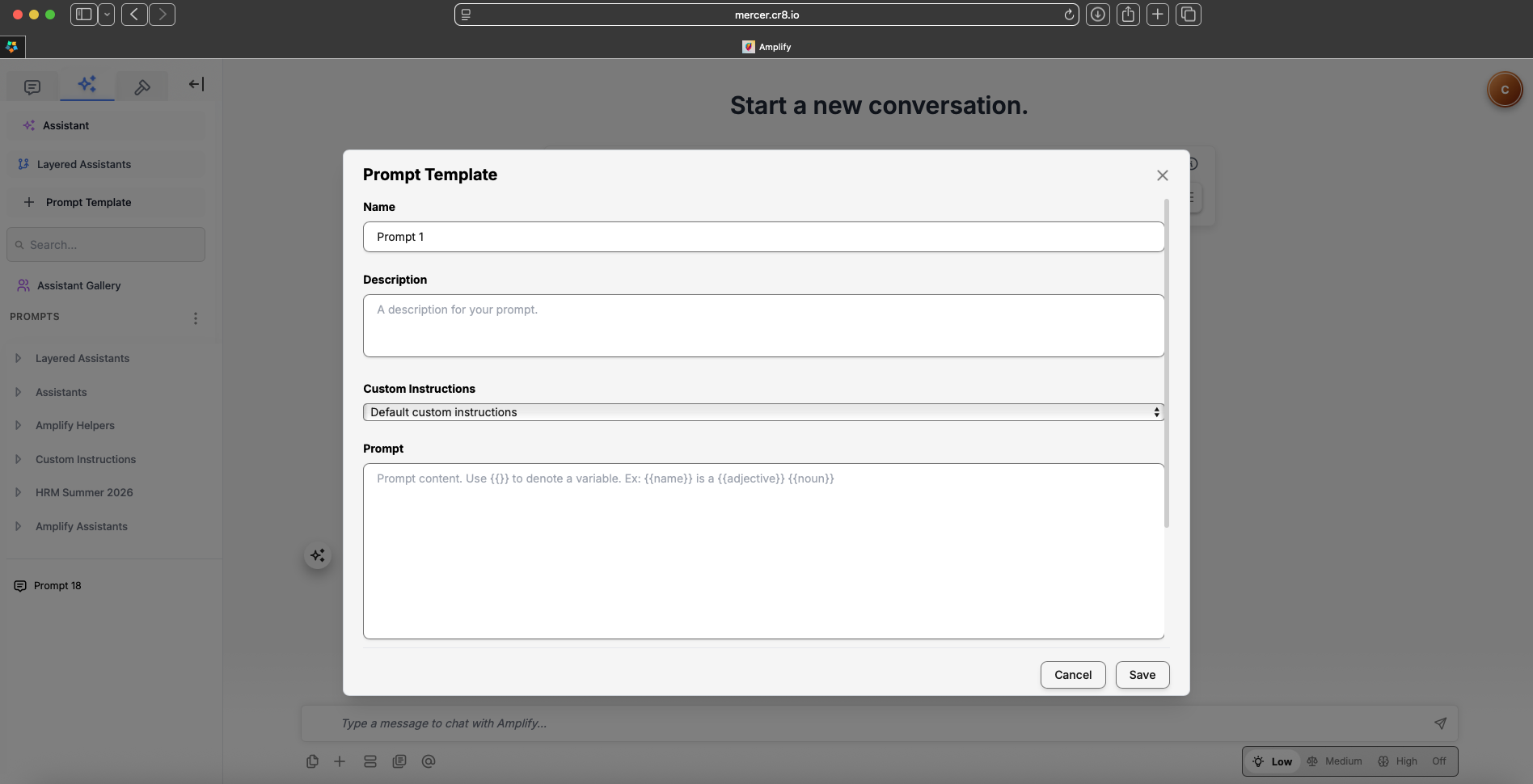Click the pinned tab colorful icon
This screenshot has height=784, width=1533.
12,47
